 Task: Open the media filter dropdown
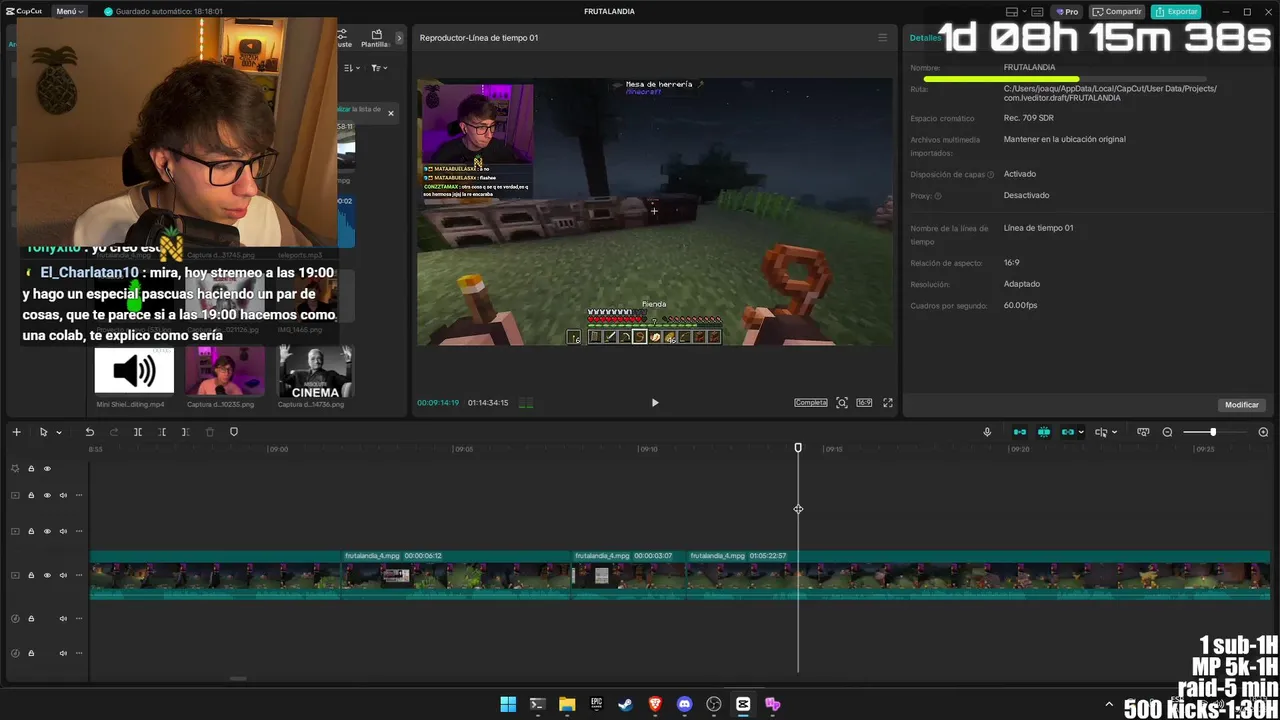coord(379,68)
